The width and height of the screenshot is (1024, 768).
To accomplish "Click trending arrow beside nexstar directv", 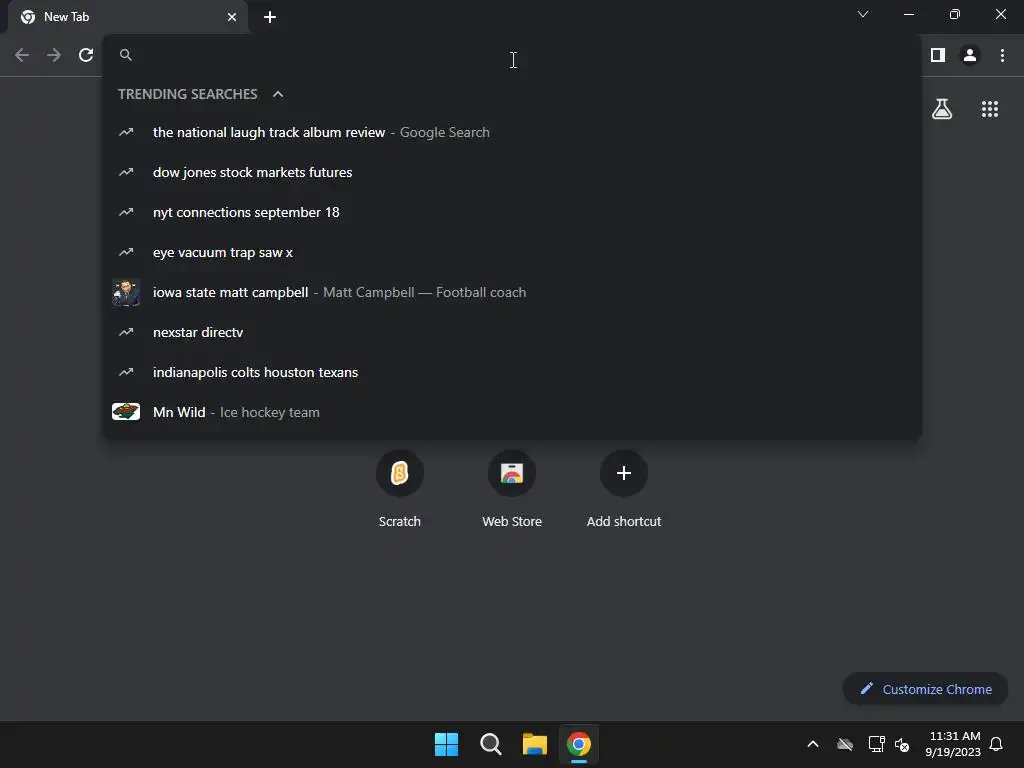I will click(126, 332).
